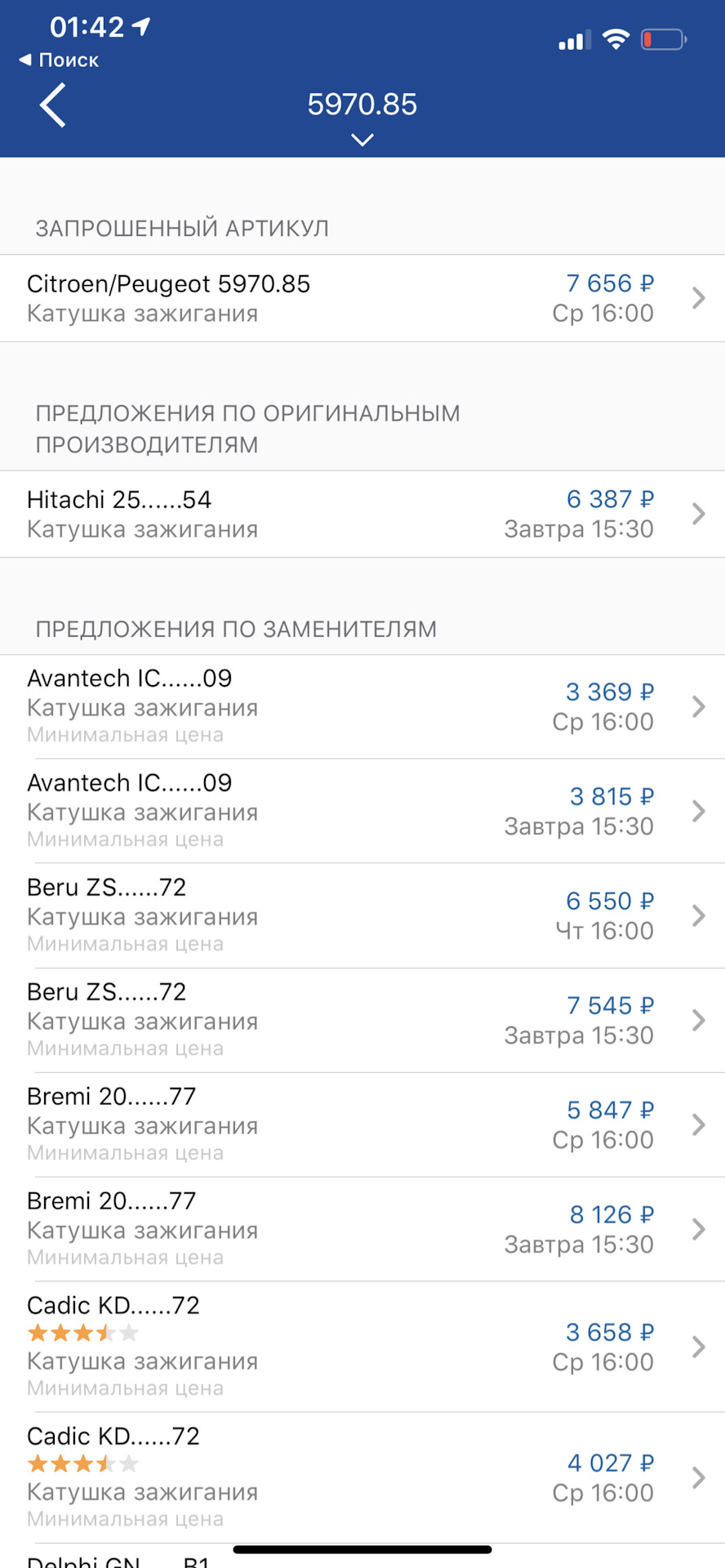Open Citroen/Peugeot 5970.85 listing chevron
Image resolution: width=725 pixels, height=1568 pixels.
698,298
